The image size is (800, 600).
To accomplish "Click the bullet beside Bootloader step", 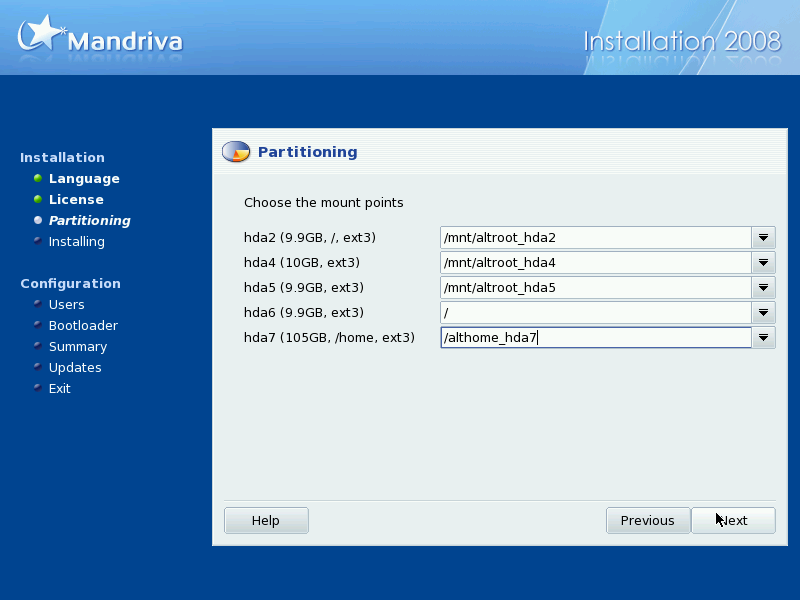I will point(38,324).
